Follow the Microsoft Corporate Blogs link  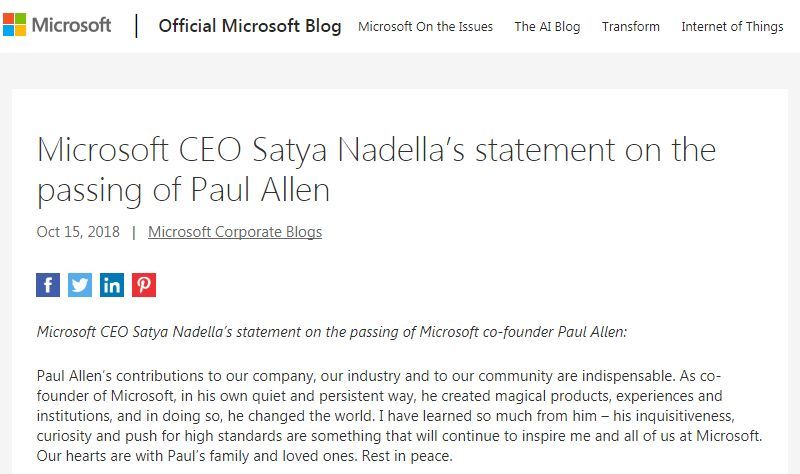235,232
